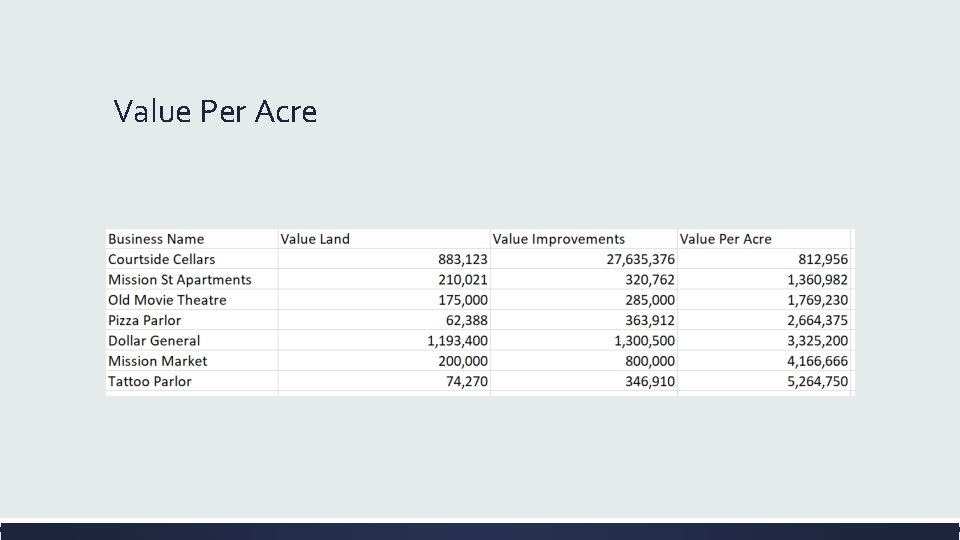Click land value 62,388
This screenshot has height=540, width=960.
[x=467, y=320]
